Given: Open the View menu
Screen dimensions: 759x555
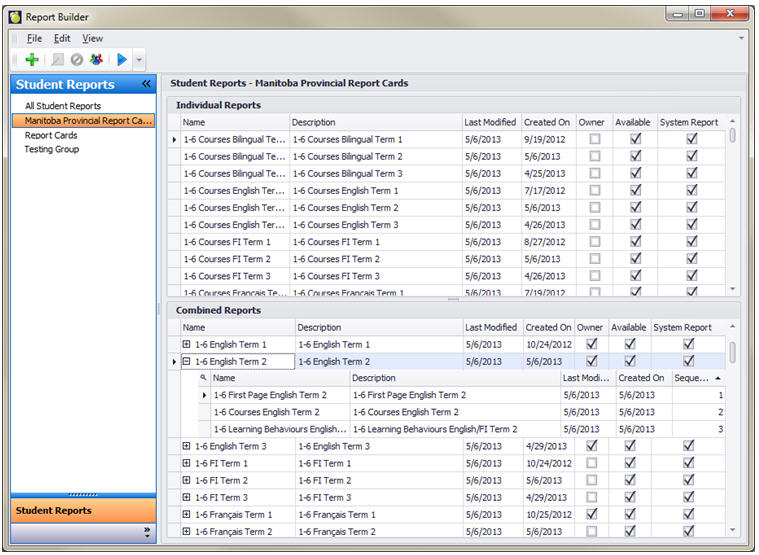Looking at the screenshot, I should pos(92,38).
